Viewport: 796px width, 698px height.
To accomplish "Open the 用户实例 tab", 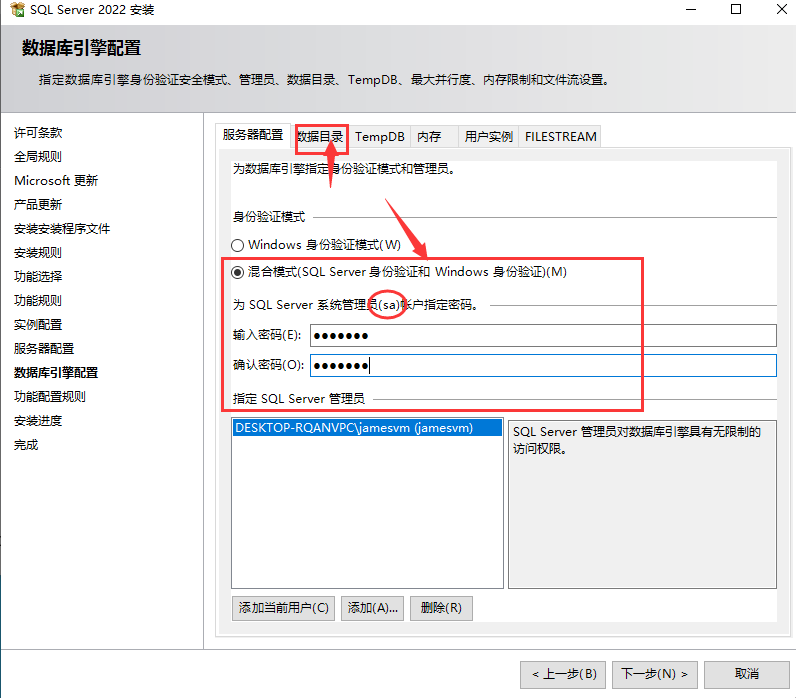I will coord(488,137).
